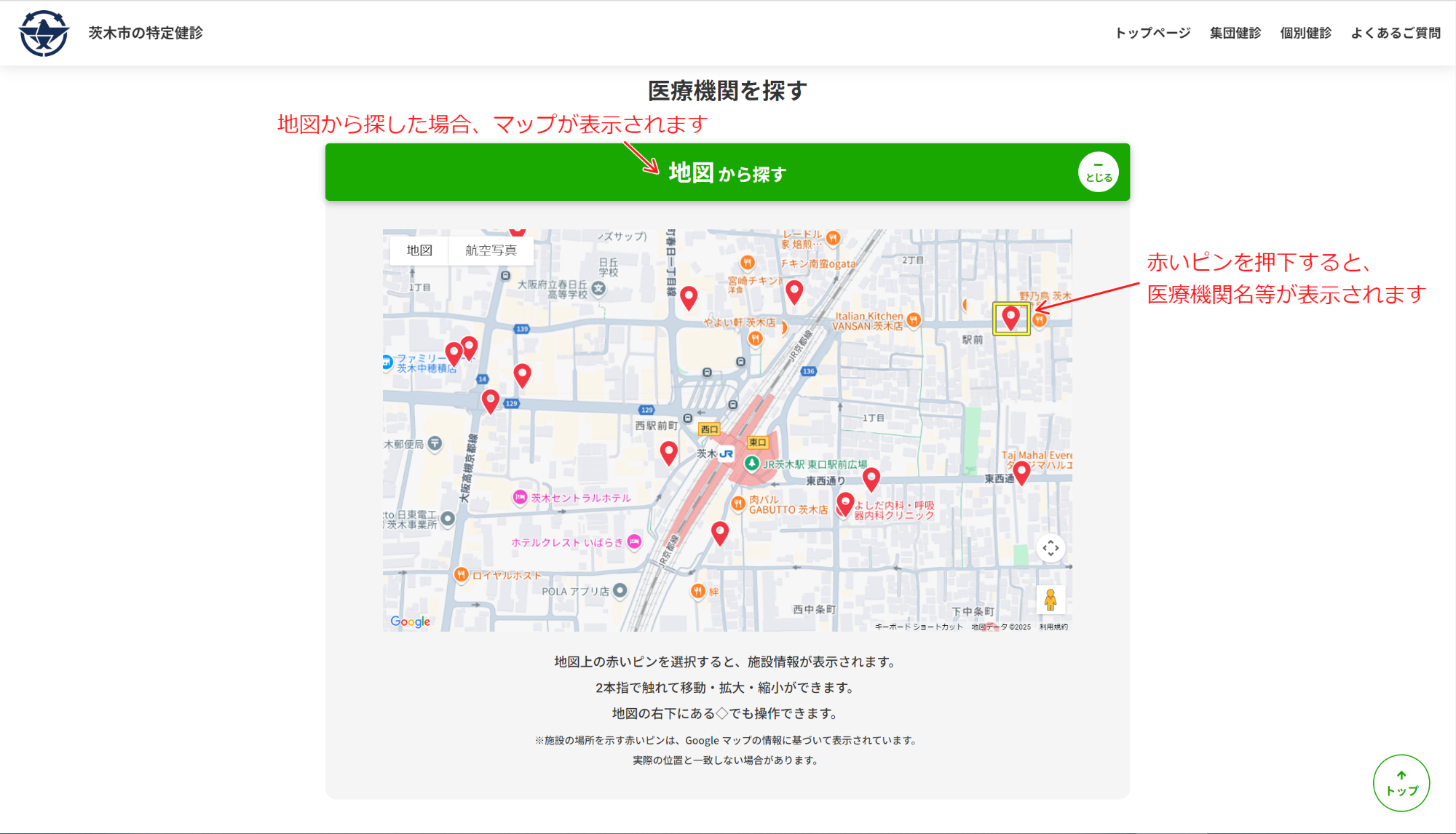Open the 個別健診 menu item
The width and height of the screenshot is (1456, 834).
[1305, 33]
